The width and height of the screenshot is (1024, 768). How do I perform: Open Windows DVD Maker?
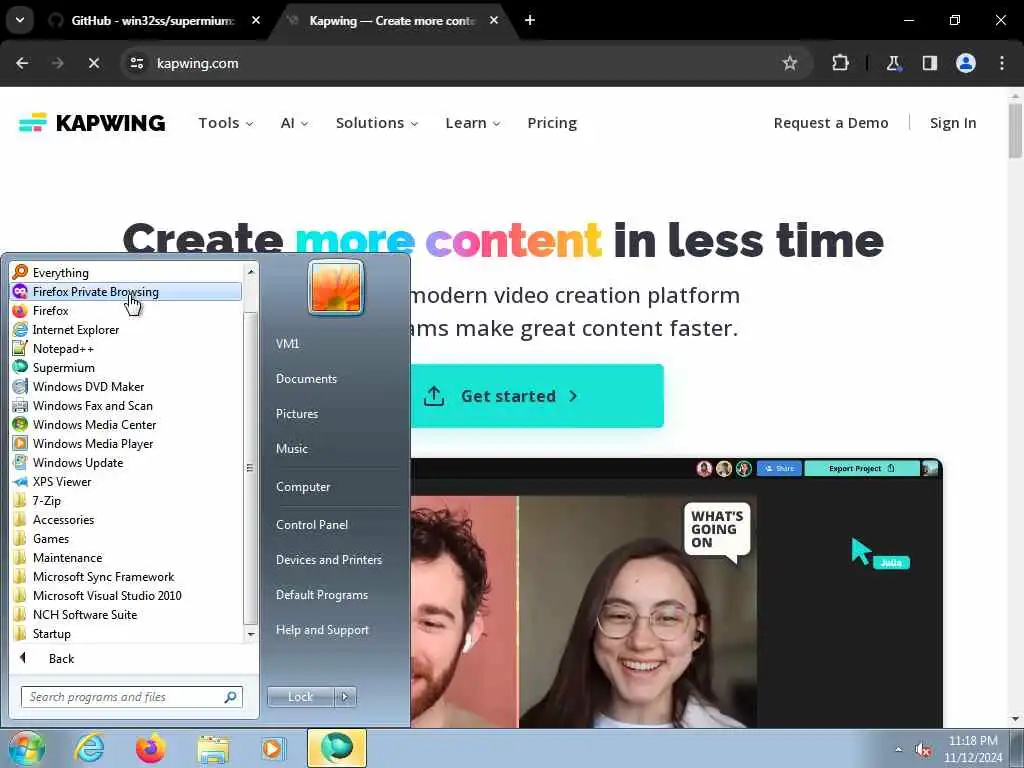88,387
